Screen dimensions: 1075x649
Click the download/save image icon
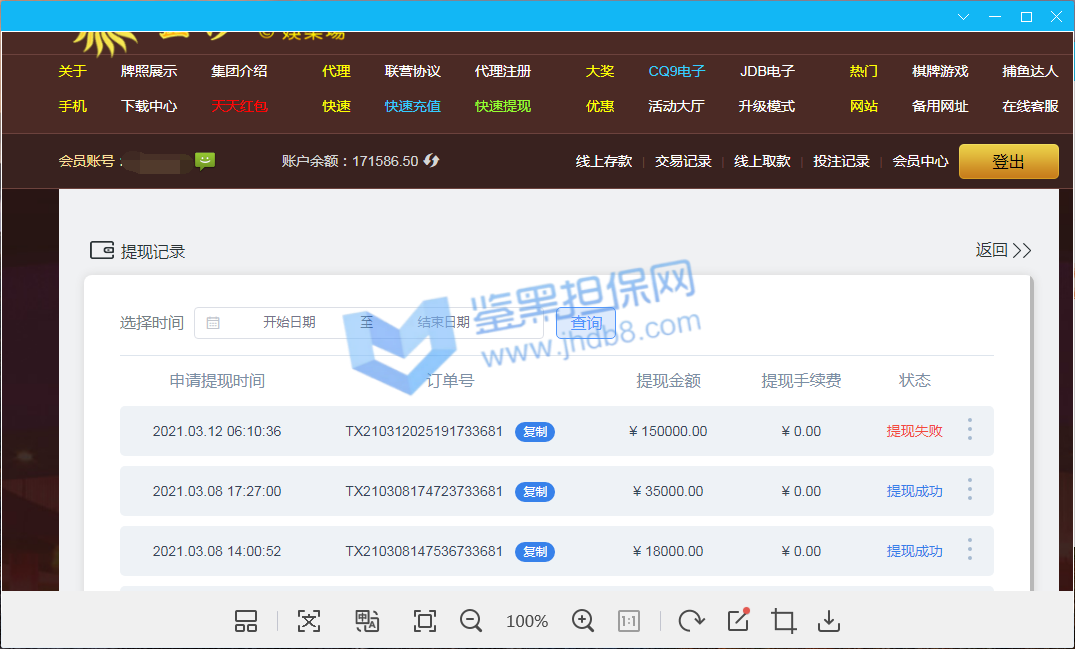(828, 621)
